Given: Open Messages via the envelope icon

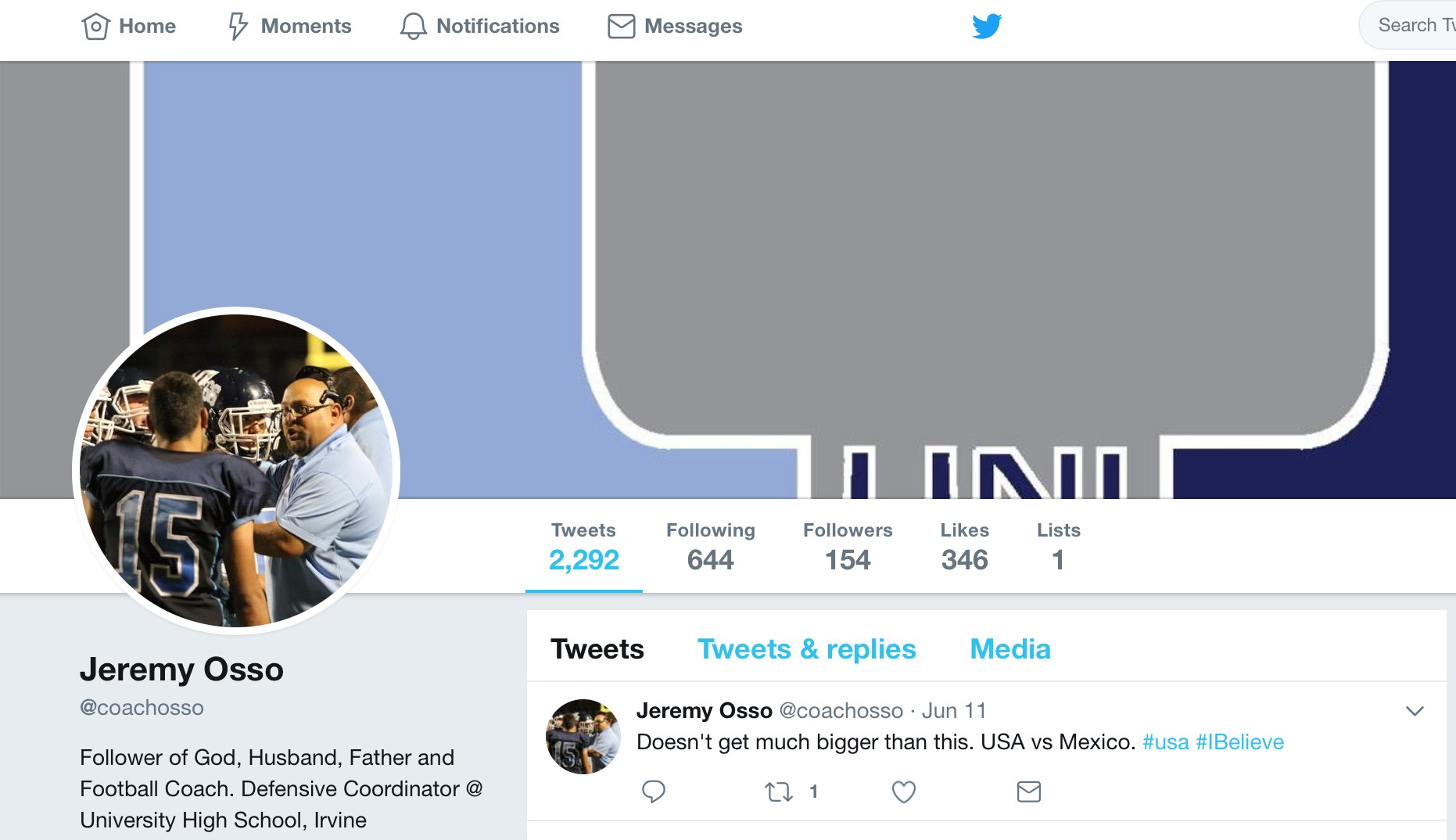Looking at the screenshot, I should tap(621, 26).
